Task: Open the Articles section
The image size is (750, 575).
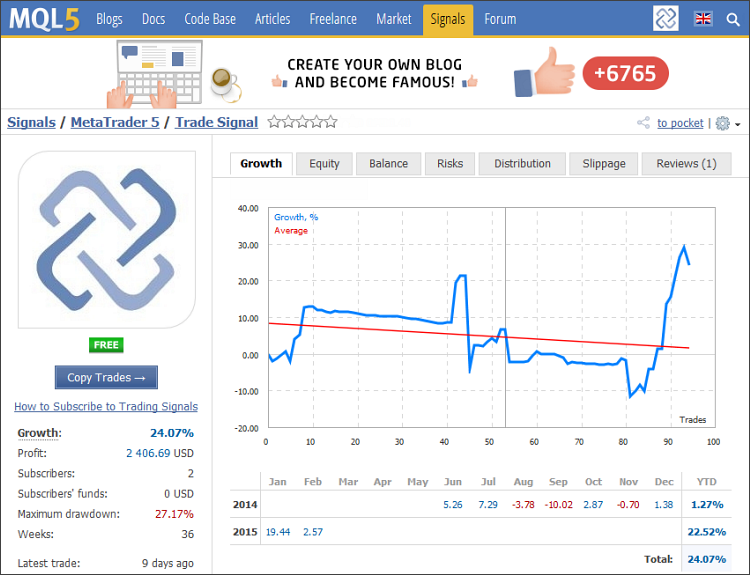Action: 272,19
